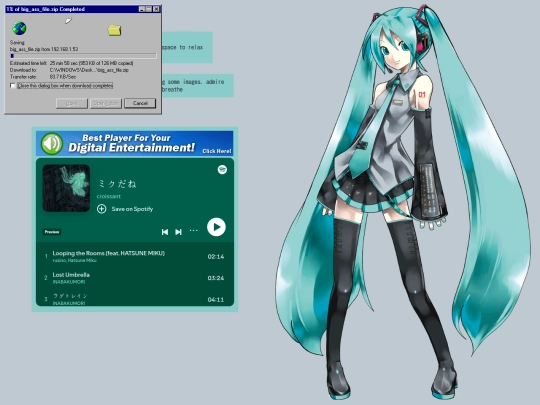The image size is (540, 405).
Task: Click INABAKUMORI artist under Lost Umbrella
Action: [x=69, y=282]
